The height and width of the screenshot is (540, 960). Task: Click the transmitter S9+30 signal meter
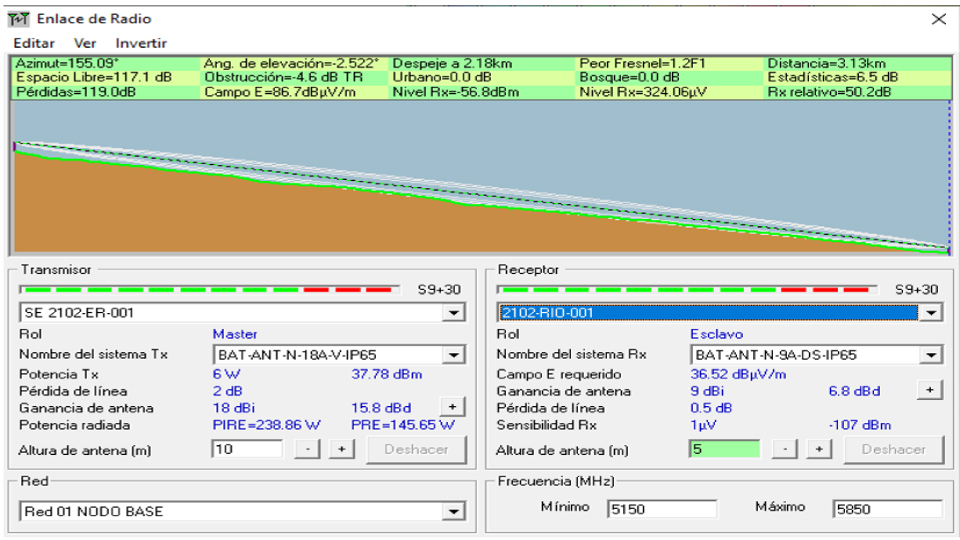click(209, 290)
